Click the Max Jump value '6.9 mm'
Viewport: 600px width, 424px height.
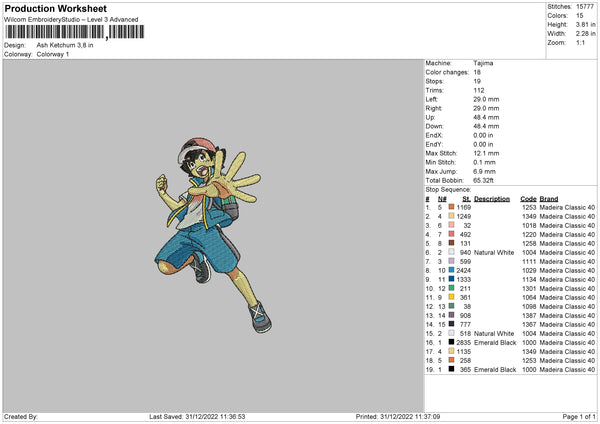[x=484, y=171]
